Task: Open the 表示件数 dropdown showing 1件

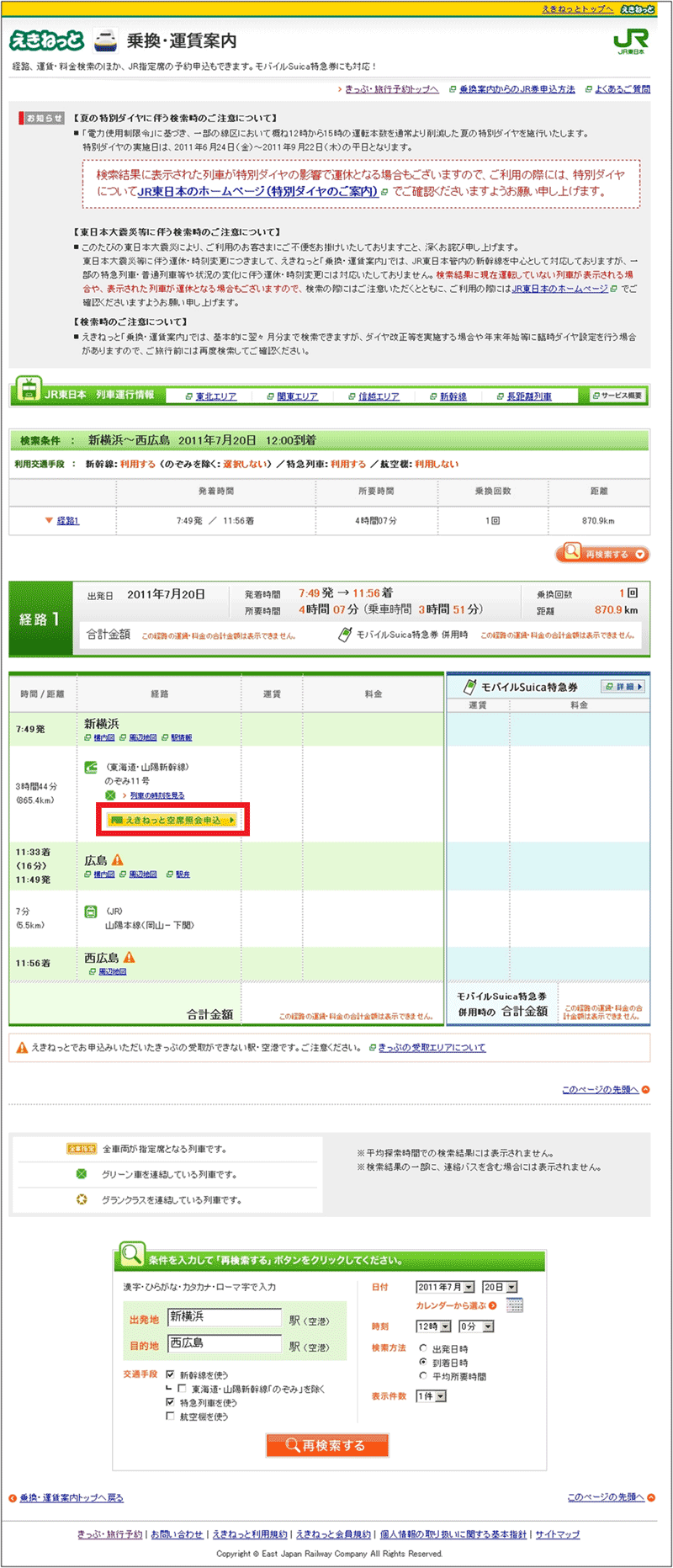Action: tap(431, 1396)
